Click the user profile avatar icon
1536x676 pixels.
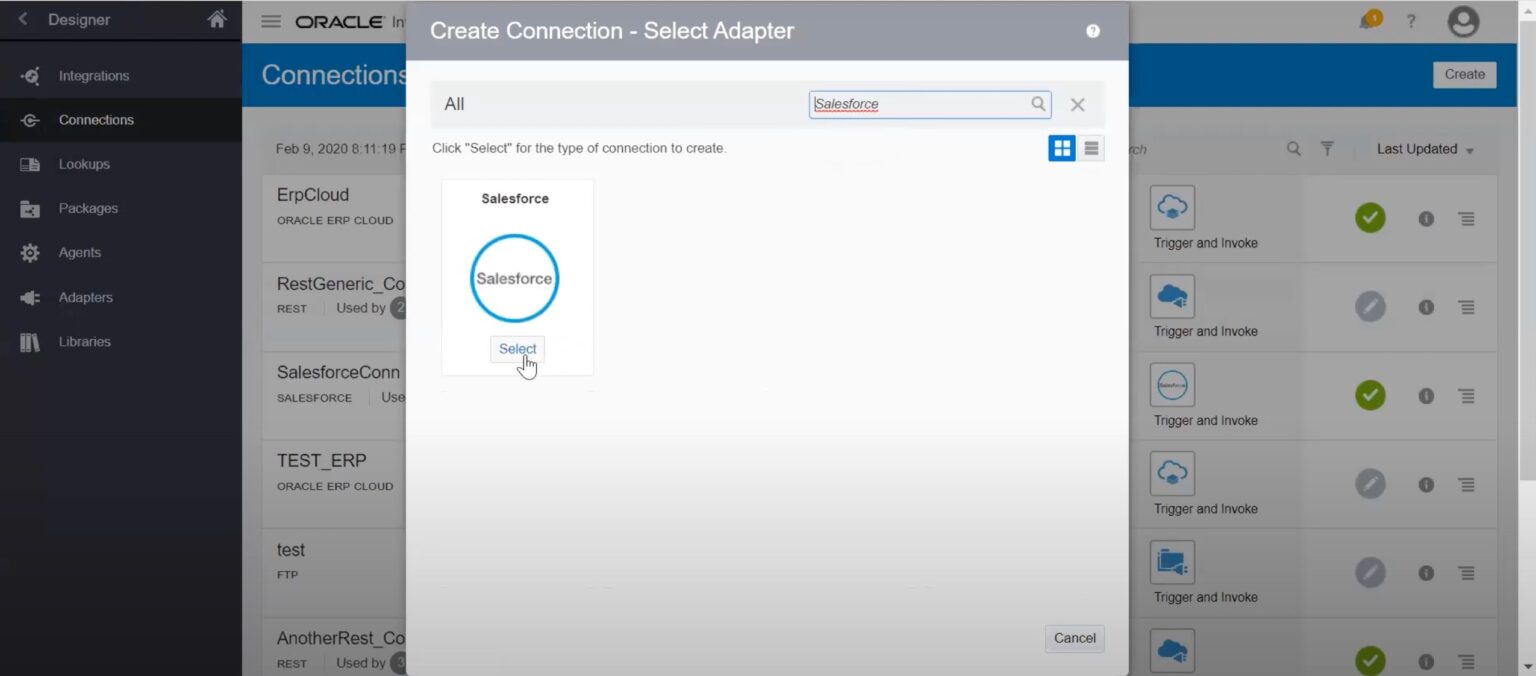(x=1463, y=19)
